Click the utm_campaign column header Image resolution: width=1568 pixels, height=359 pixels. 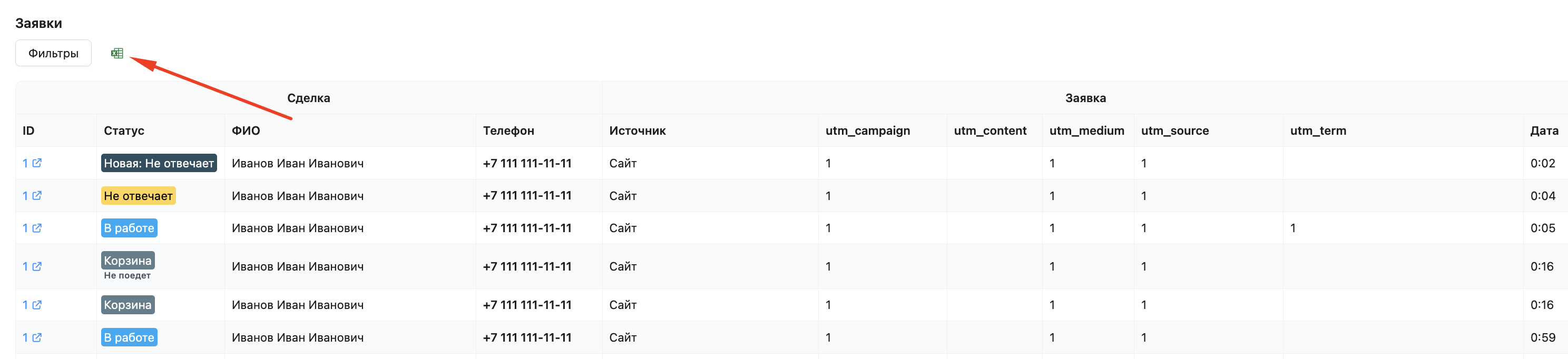tap(867, 131)
